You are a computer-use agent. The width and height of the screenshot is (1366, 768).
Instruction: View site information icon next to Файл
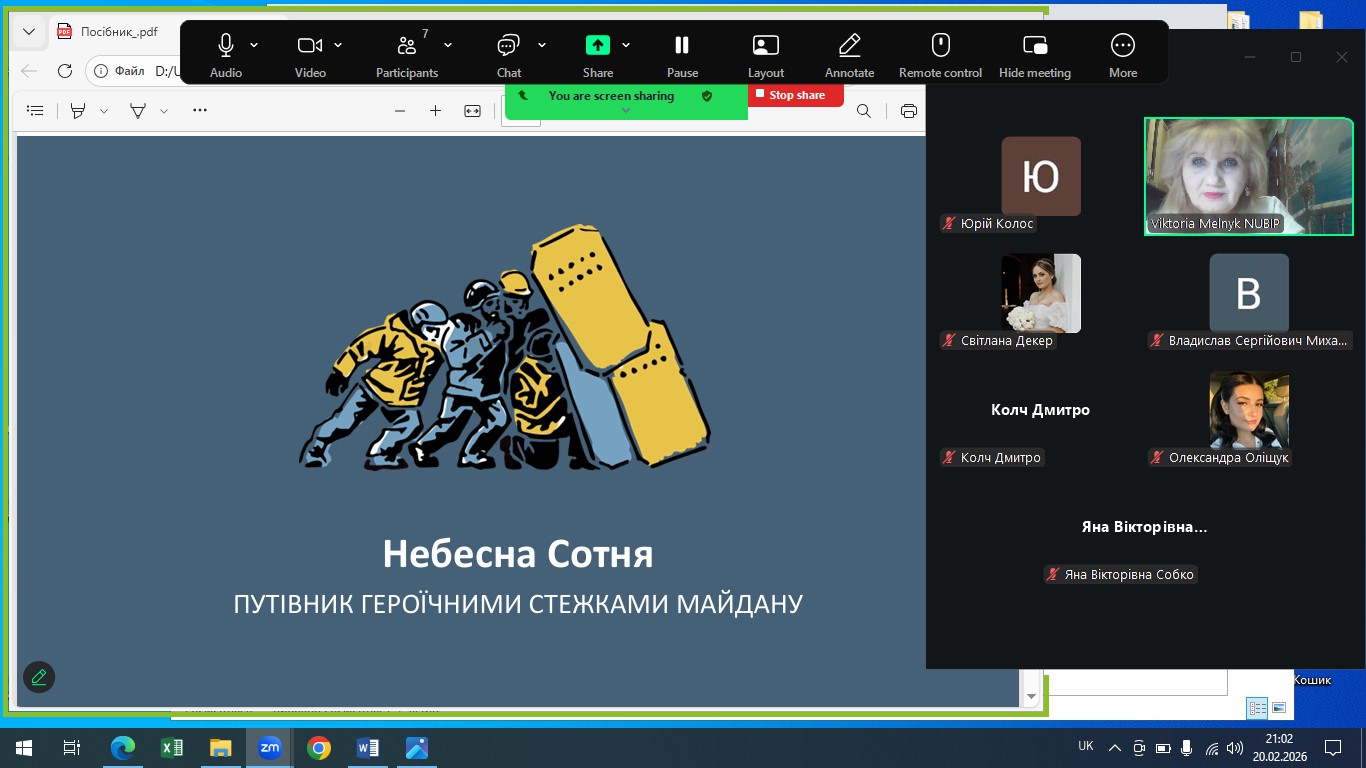(101, 71)
